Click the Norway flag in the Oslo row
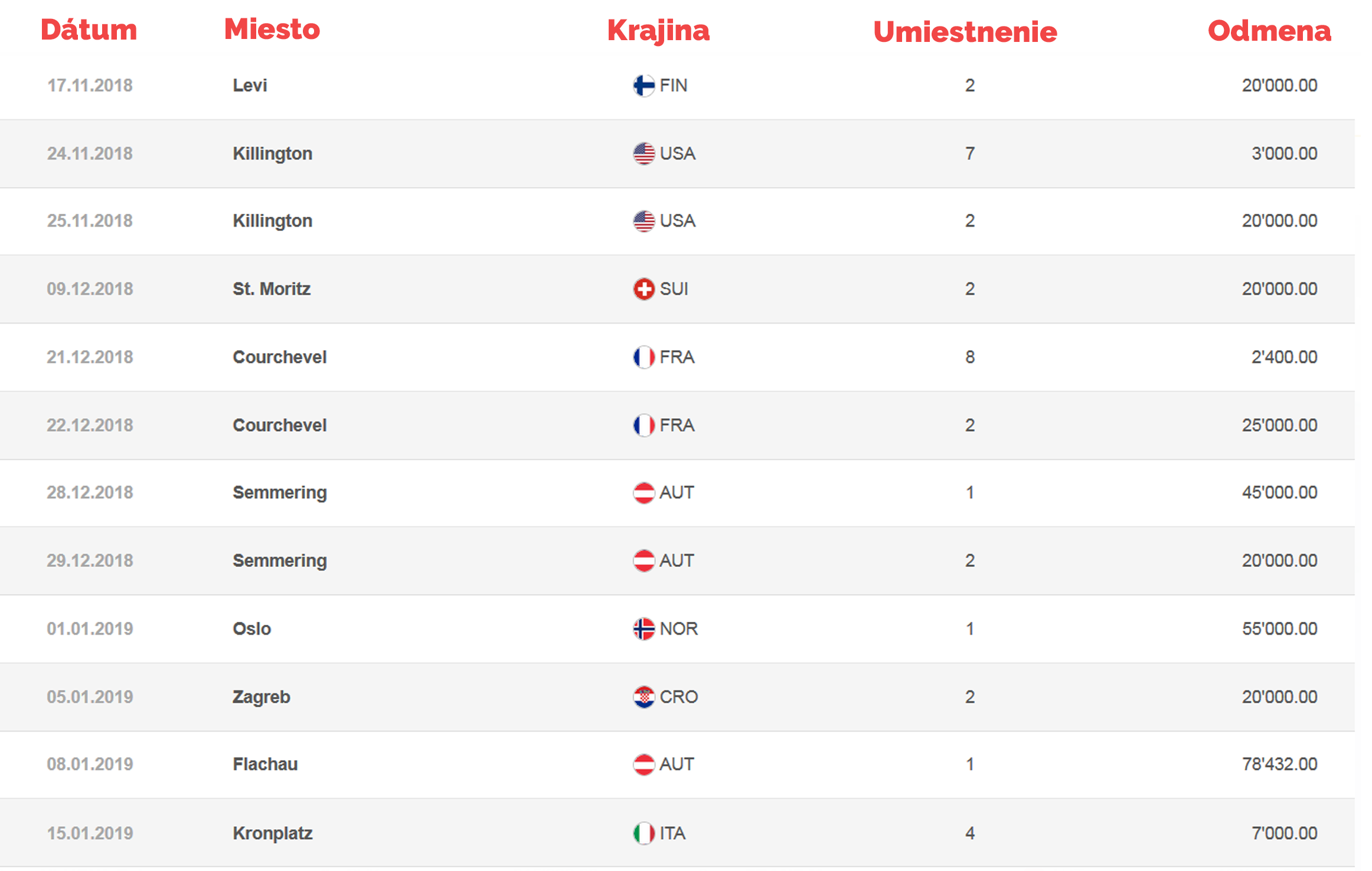 point(643,629)
